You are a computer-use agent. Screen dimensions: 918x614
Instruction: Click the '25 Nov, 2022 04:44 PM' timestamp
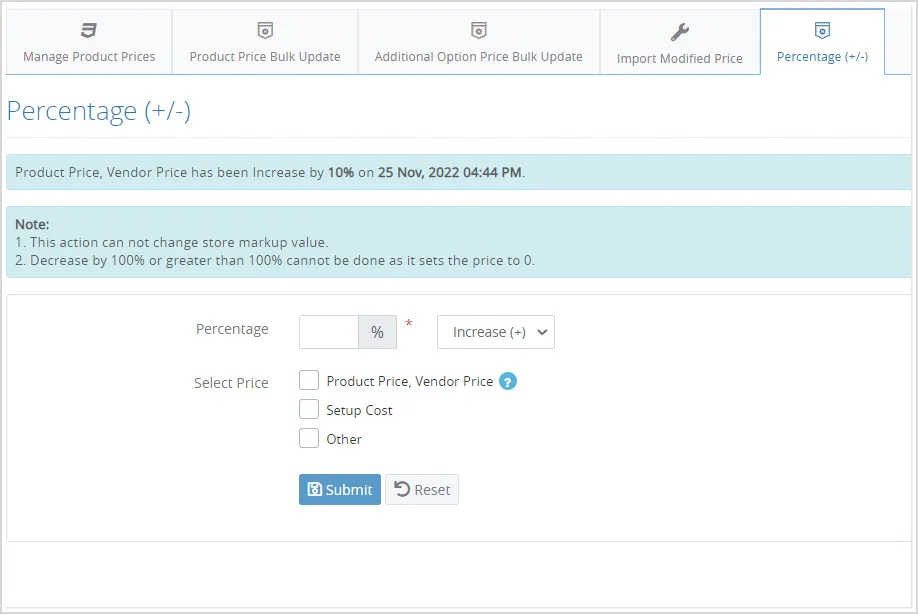(449, 172)
